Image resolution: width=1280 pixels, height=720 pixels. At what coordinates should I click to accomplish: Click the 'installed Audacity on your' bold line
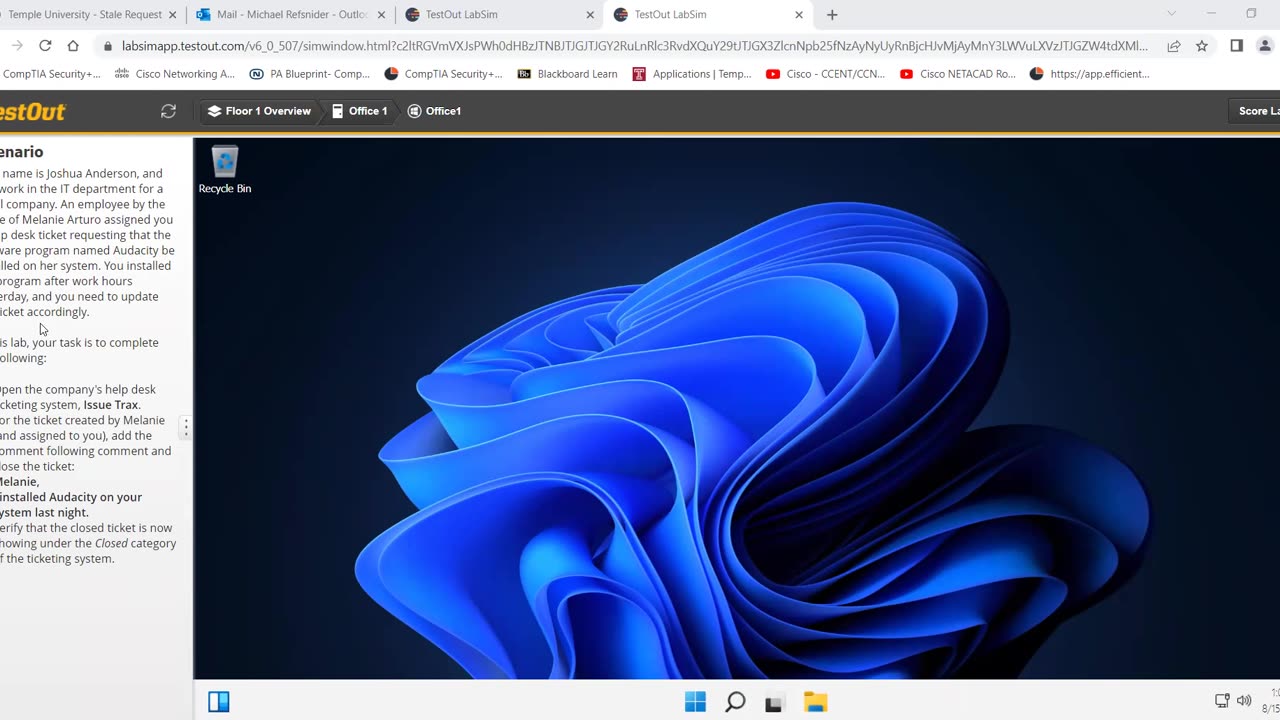(71, 497)
